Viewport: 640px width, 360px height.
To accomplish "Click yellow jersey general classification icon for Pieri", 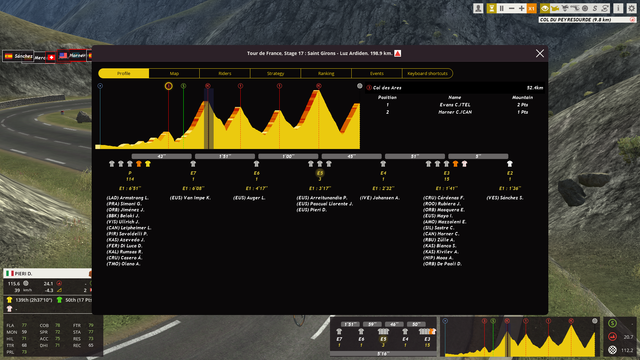I will (9, 300).
